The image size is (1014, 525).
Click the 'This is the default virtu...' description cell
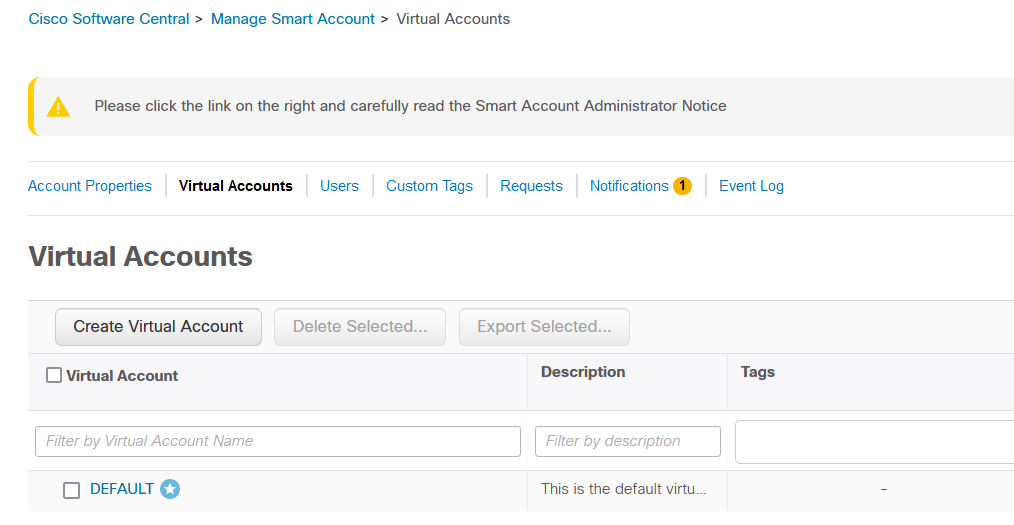(624, 489)
